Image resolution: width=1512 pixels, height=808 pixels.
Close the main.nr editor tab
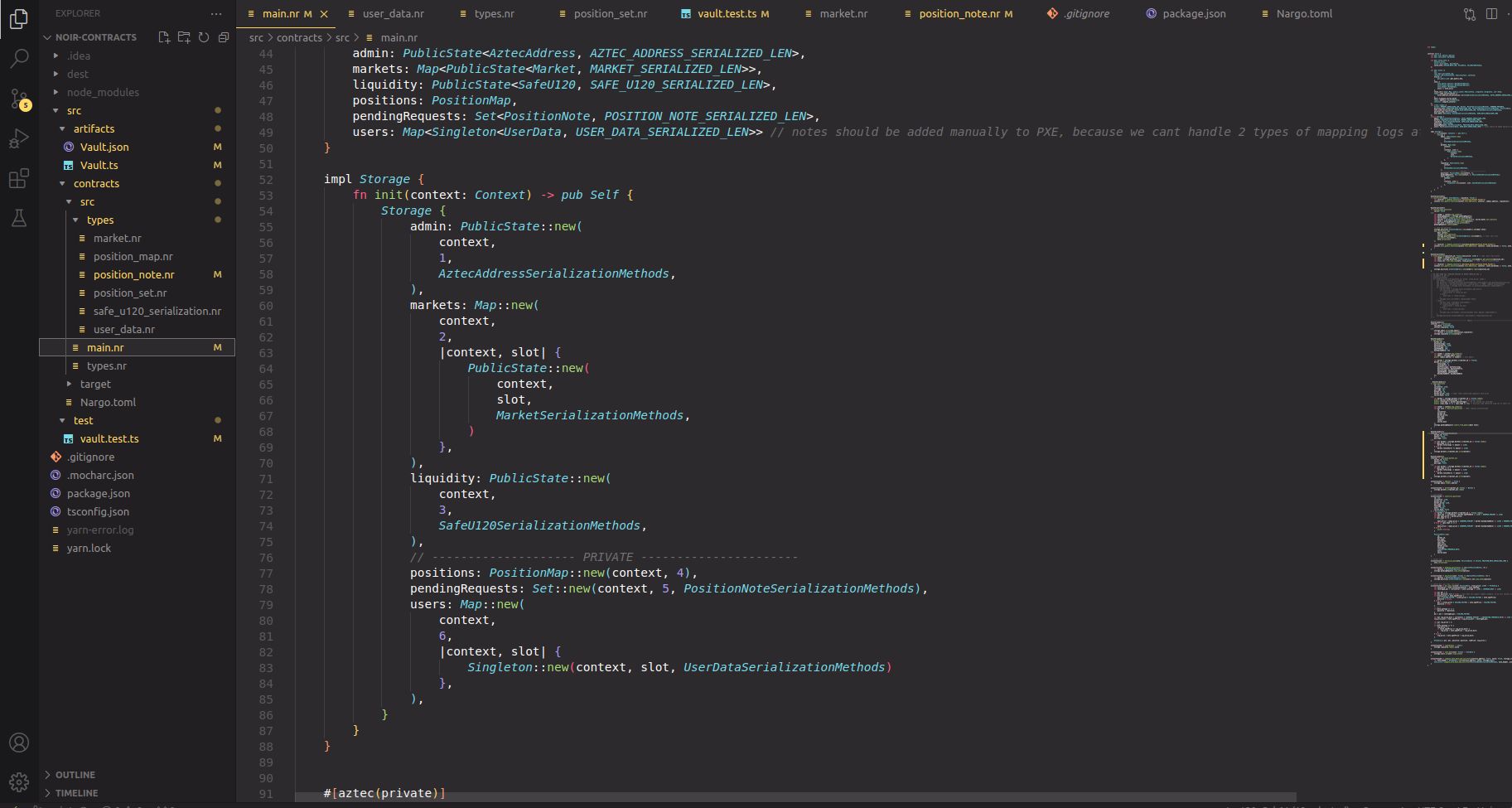pos(324,14)
